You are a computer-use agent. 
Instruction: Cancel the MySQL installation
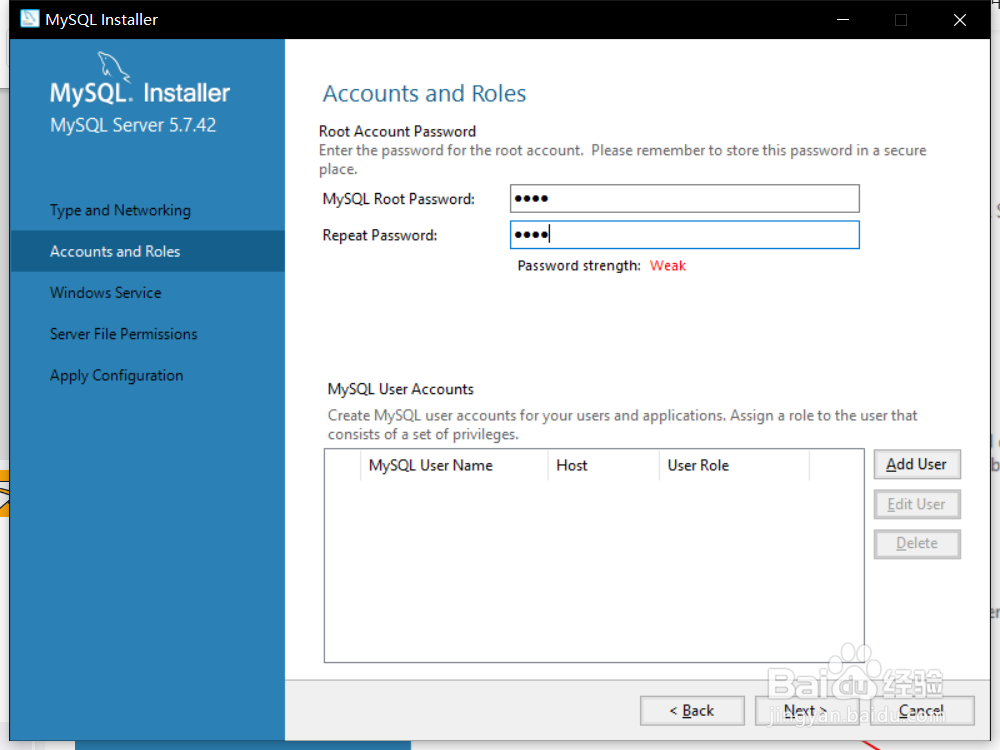click(x=922, y=710)
